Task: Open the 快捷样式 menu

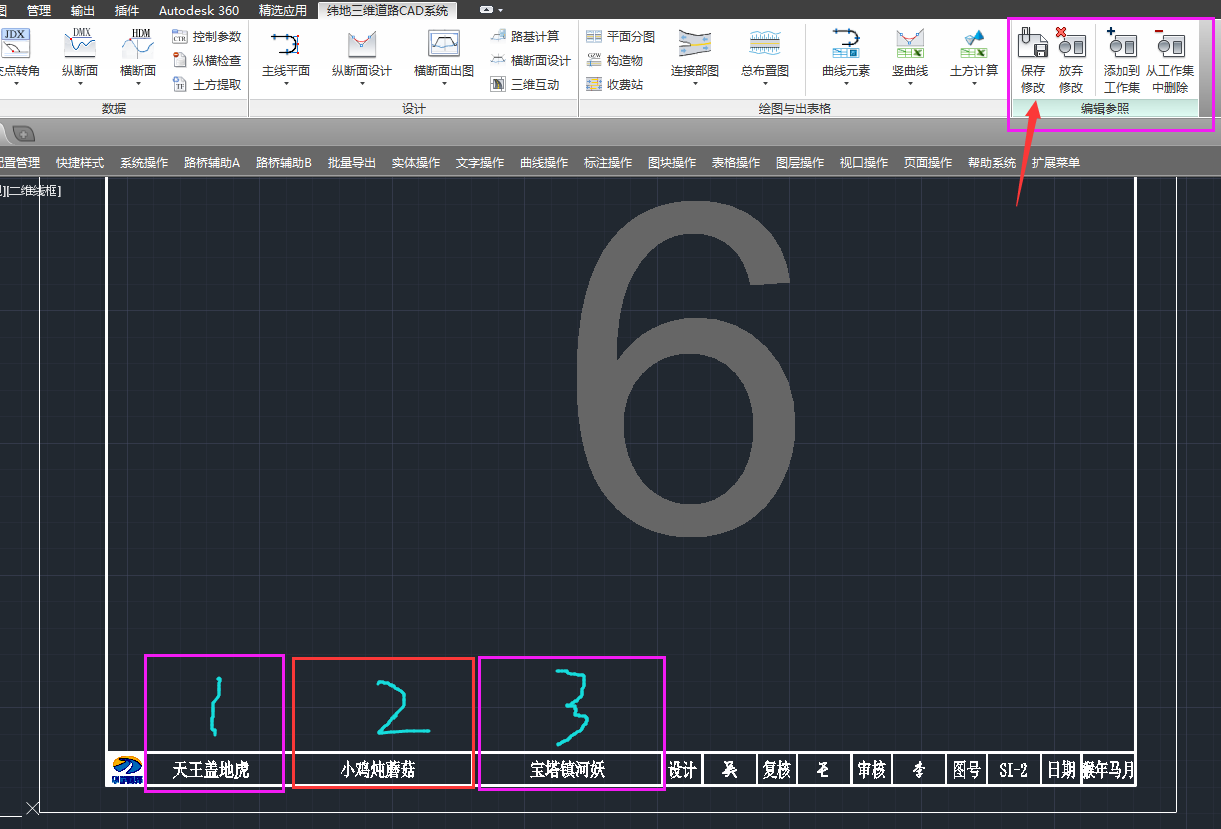Action: click(x=80, y=163)
